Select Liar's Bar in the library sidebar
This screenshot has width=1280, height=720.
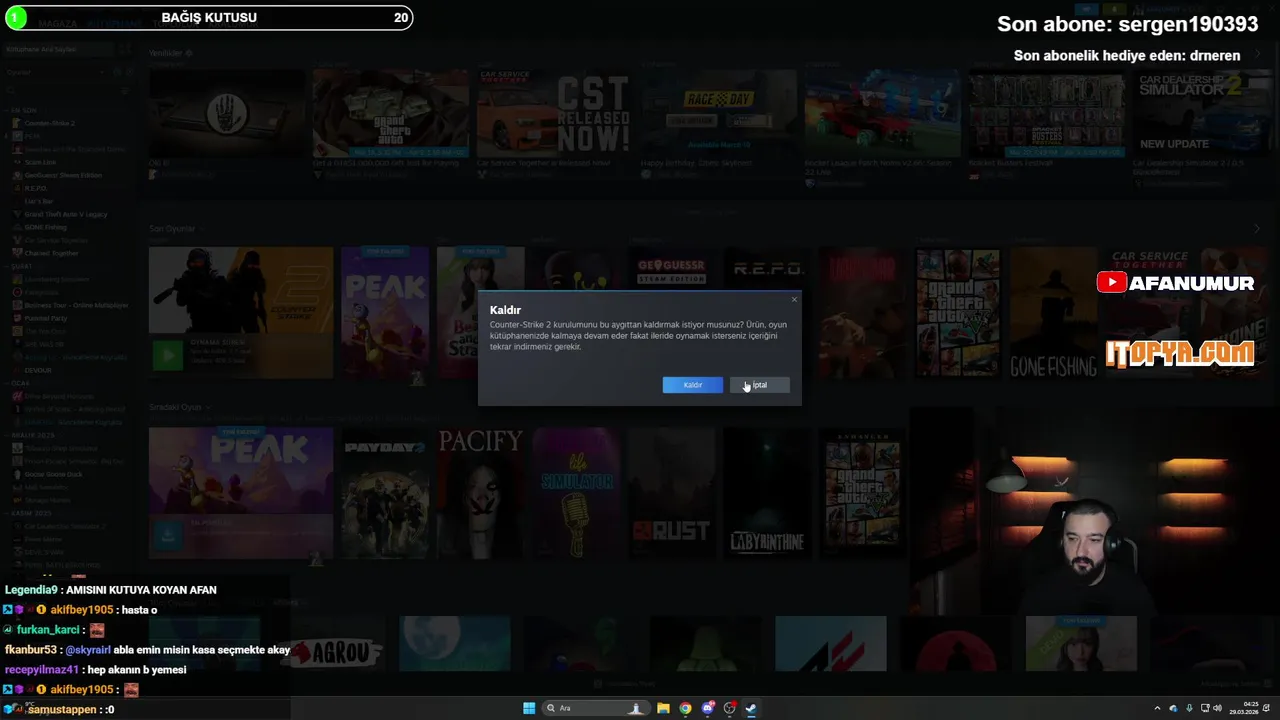(39, 201)
